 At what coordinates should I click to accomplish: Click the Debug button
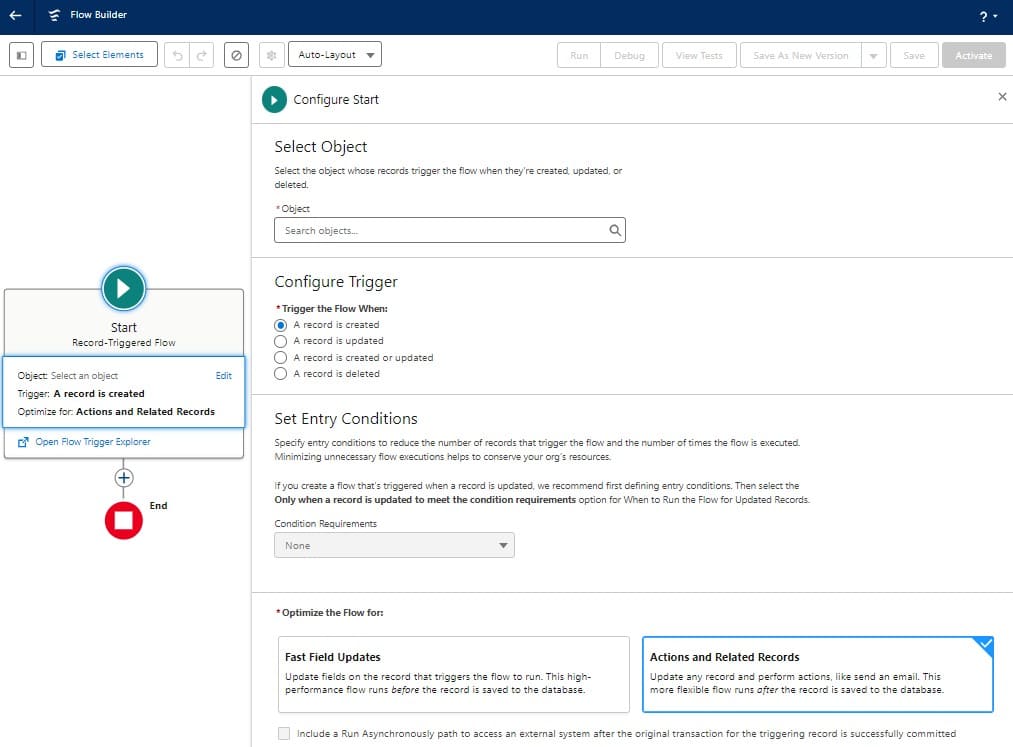pos(629,56)
